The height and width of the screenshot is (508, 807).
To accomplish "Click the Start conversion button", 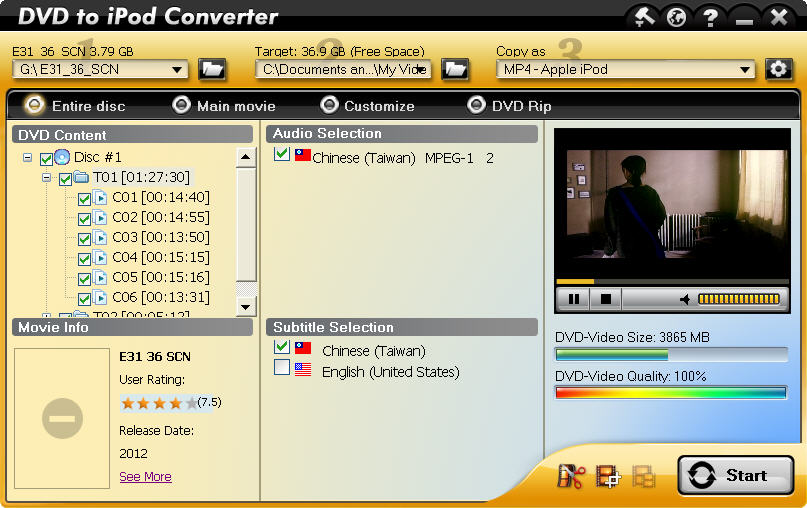I will (735, 476).
